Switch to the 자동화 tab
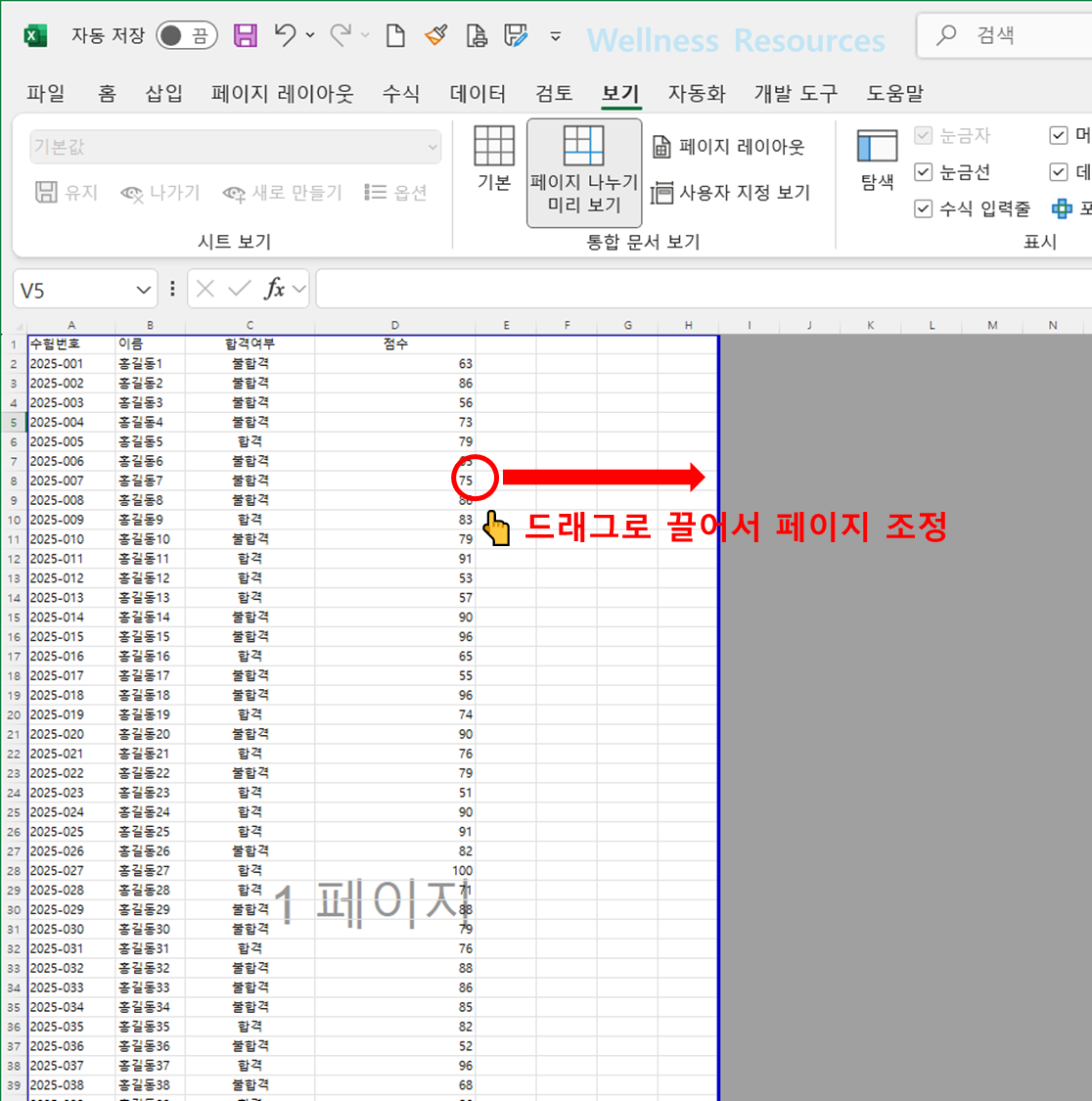The image size is (1092, 1101). [x=697, y=93]
